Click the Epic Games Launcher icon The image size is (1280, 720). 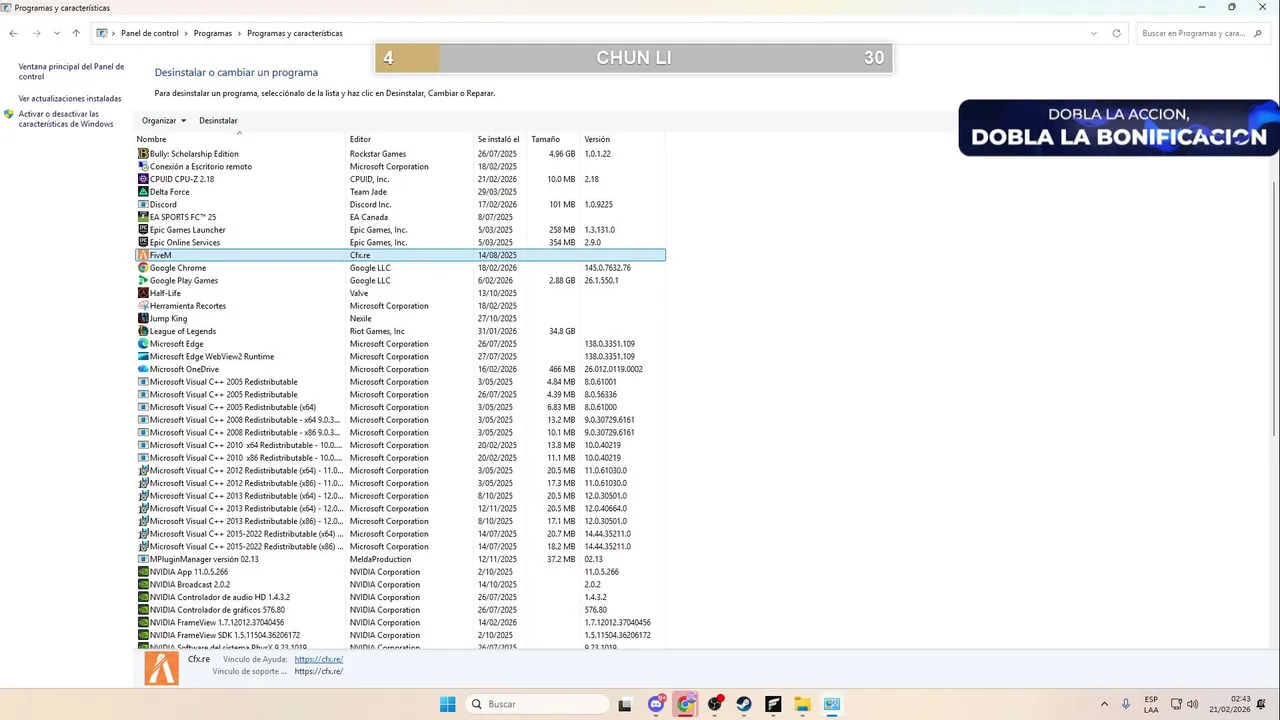pos(143,230)
